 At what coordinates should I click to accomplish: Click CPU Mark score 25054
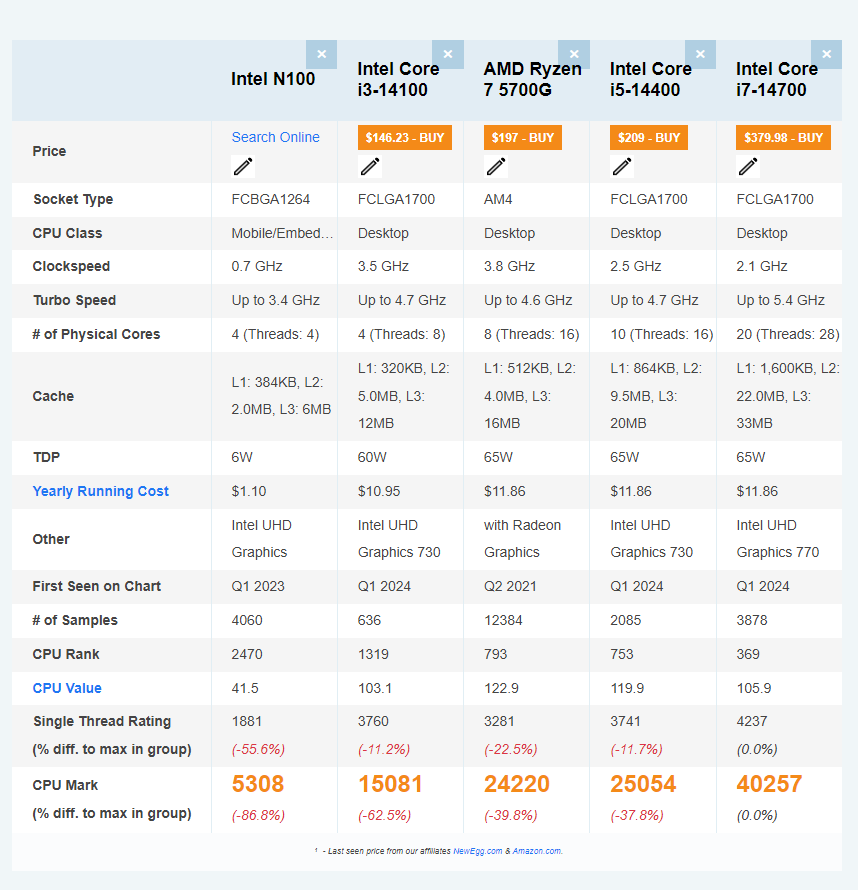[x=643, y=784]
